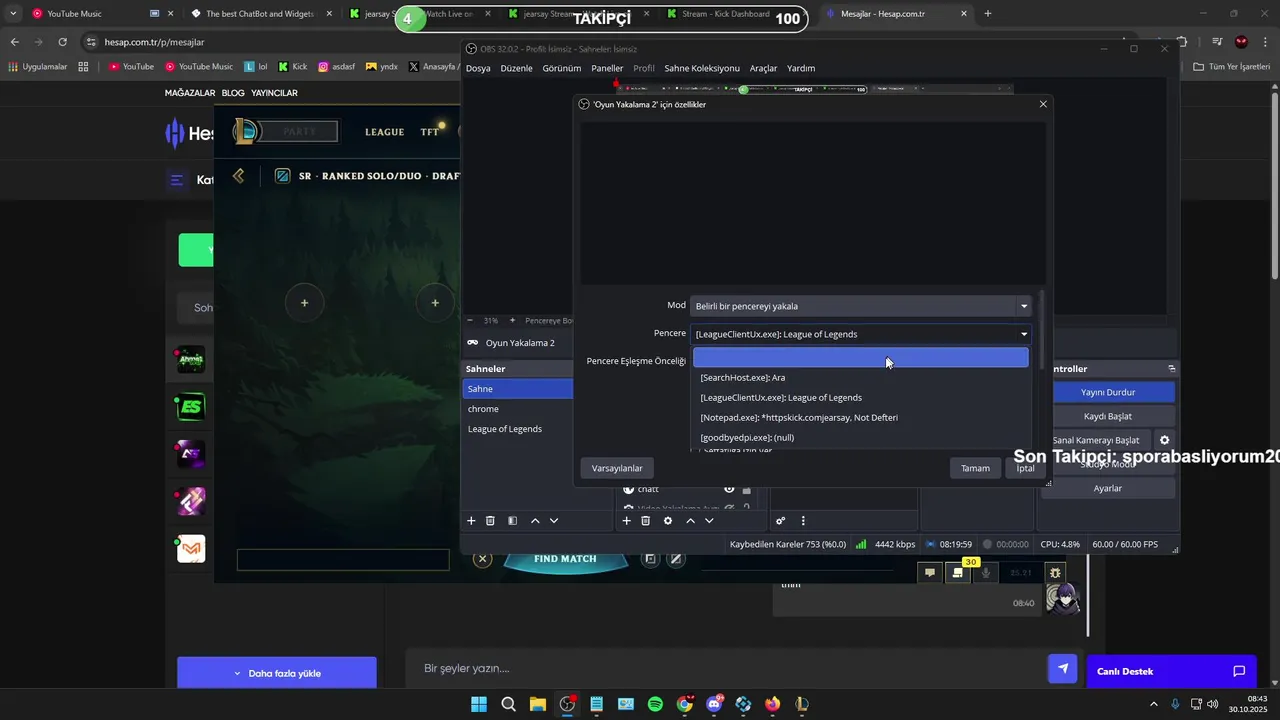
Task: Move scene up with arrow under Sahneler
Action: click(x=535, y=521)
